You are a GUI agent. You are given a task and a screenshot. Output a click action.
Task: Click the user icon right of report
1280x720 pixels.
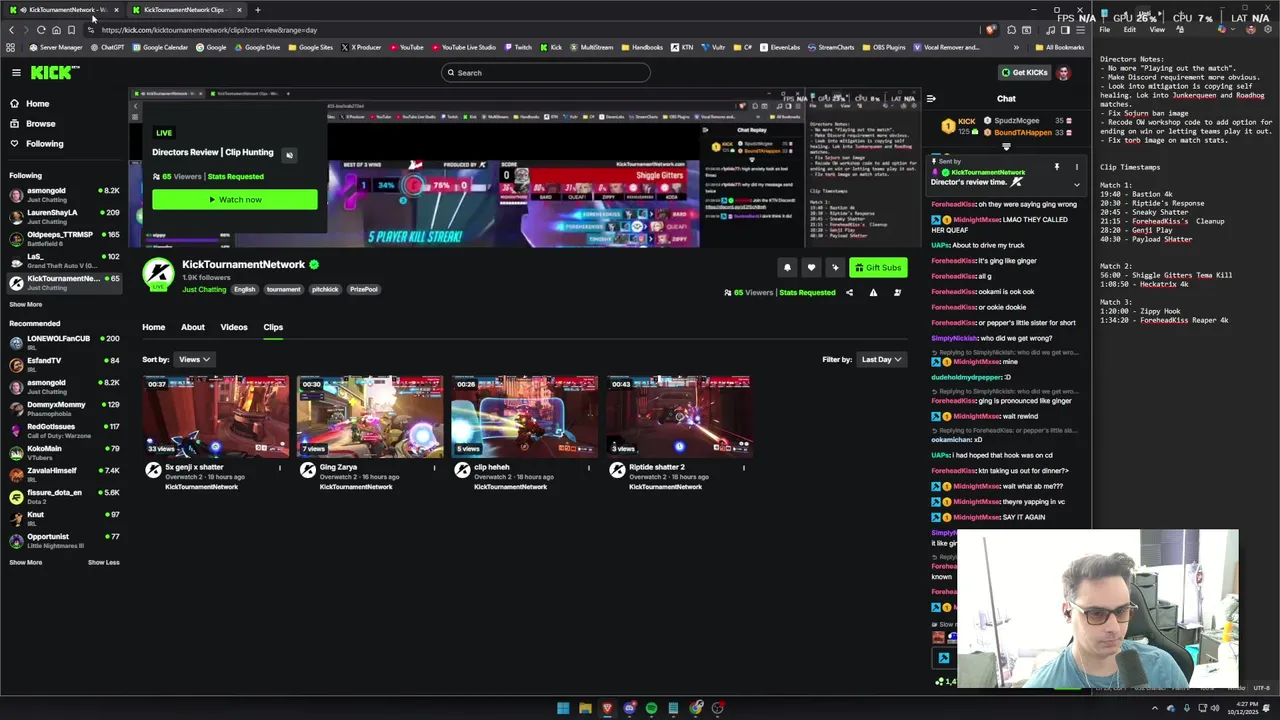point(897,293)
